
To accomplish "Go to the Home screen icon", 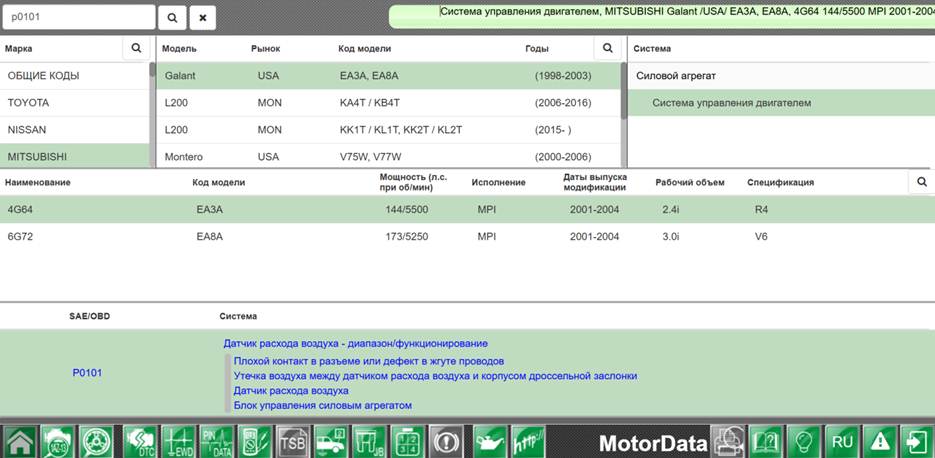I will [20, 442].
